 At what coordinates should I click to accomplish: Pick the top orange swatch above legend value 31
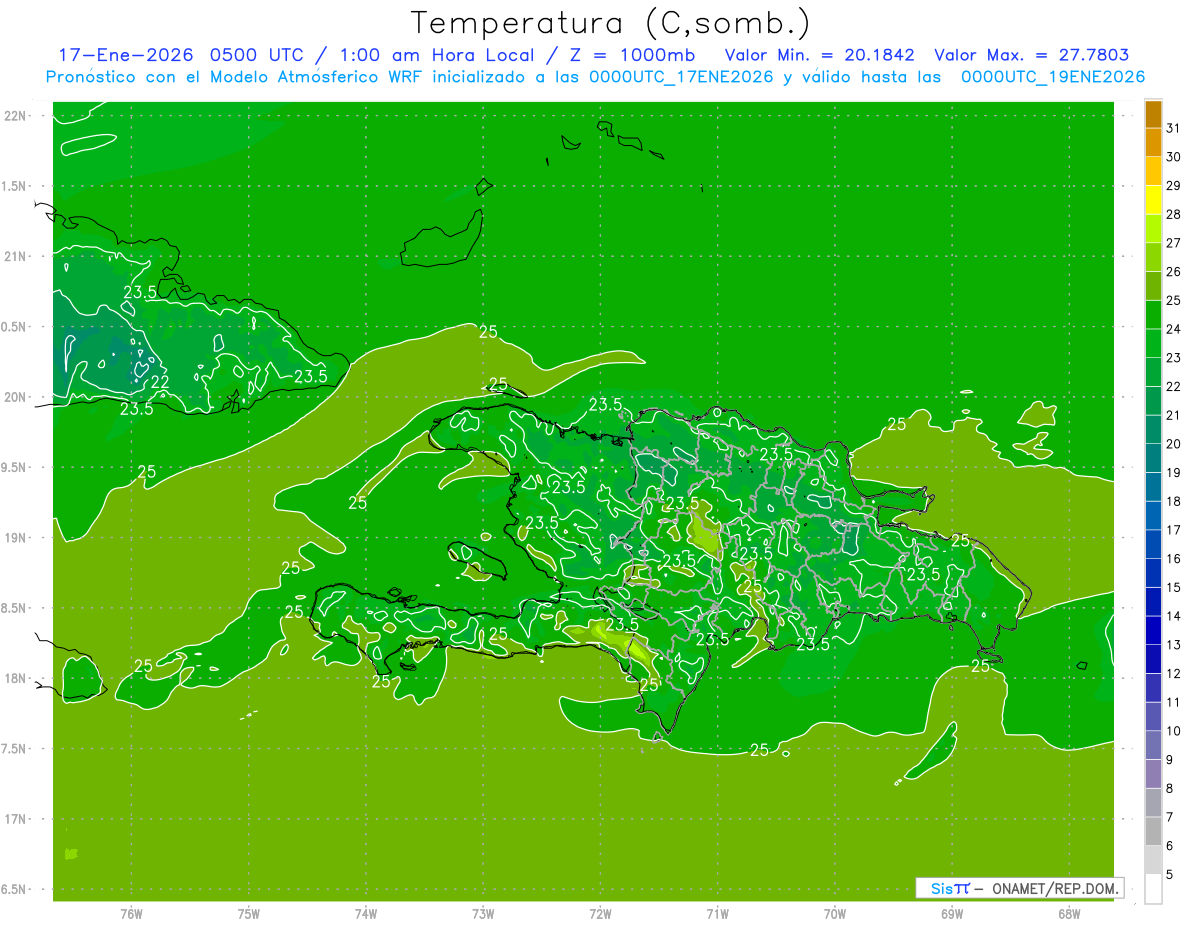click(1153, 114)
